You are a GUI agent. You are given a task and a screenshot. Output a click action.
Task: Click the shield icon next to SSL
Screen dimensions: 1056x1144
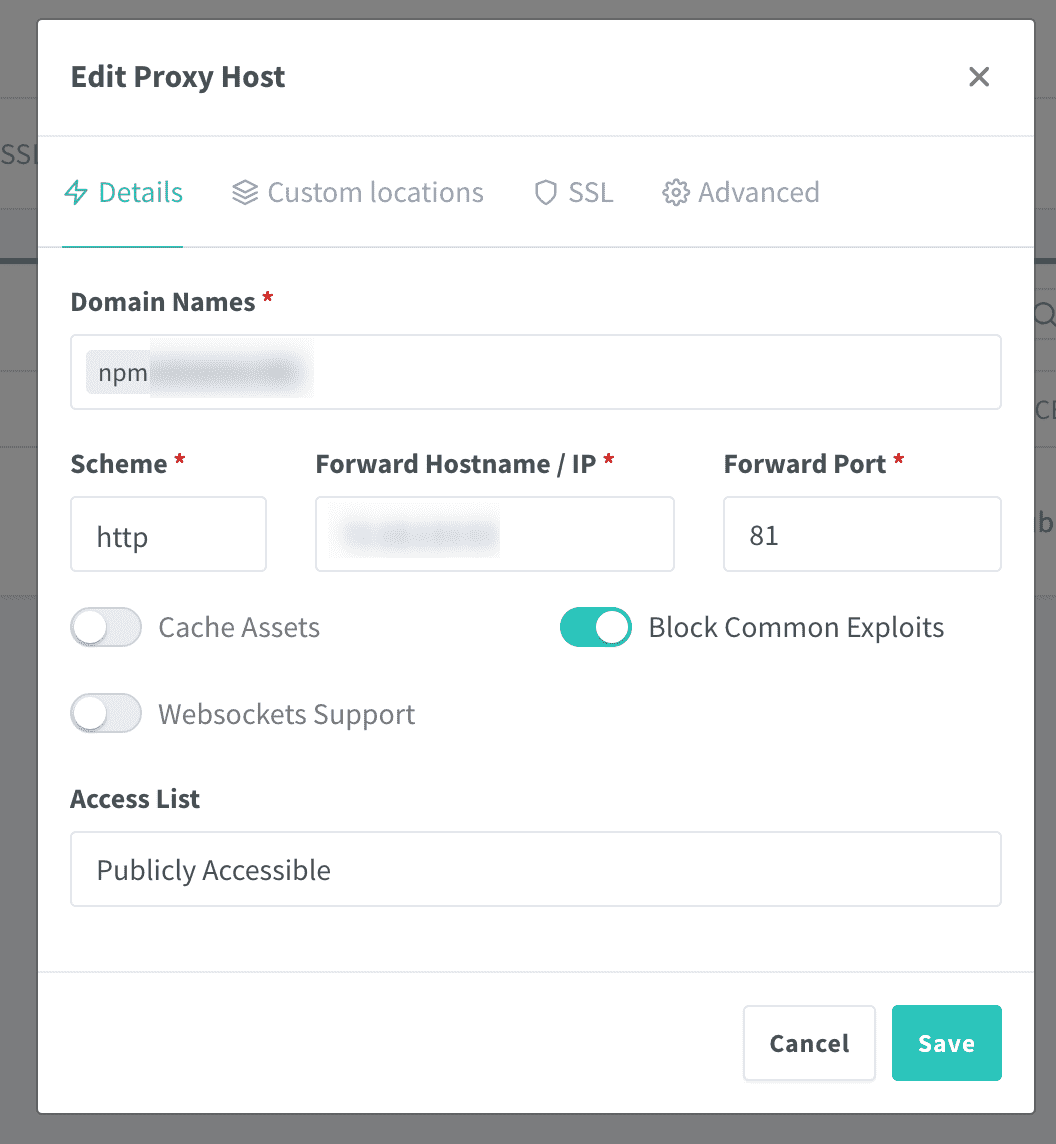pos(545,192)
